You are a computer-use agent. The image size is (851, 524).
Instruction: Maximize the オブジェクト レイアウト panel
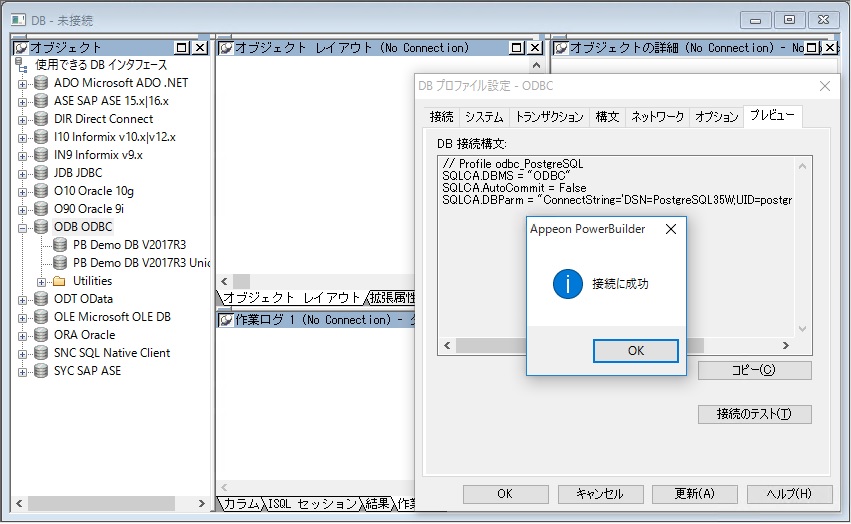tap(517, 48)
